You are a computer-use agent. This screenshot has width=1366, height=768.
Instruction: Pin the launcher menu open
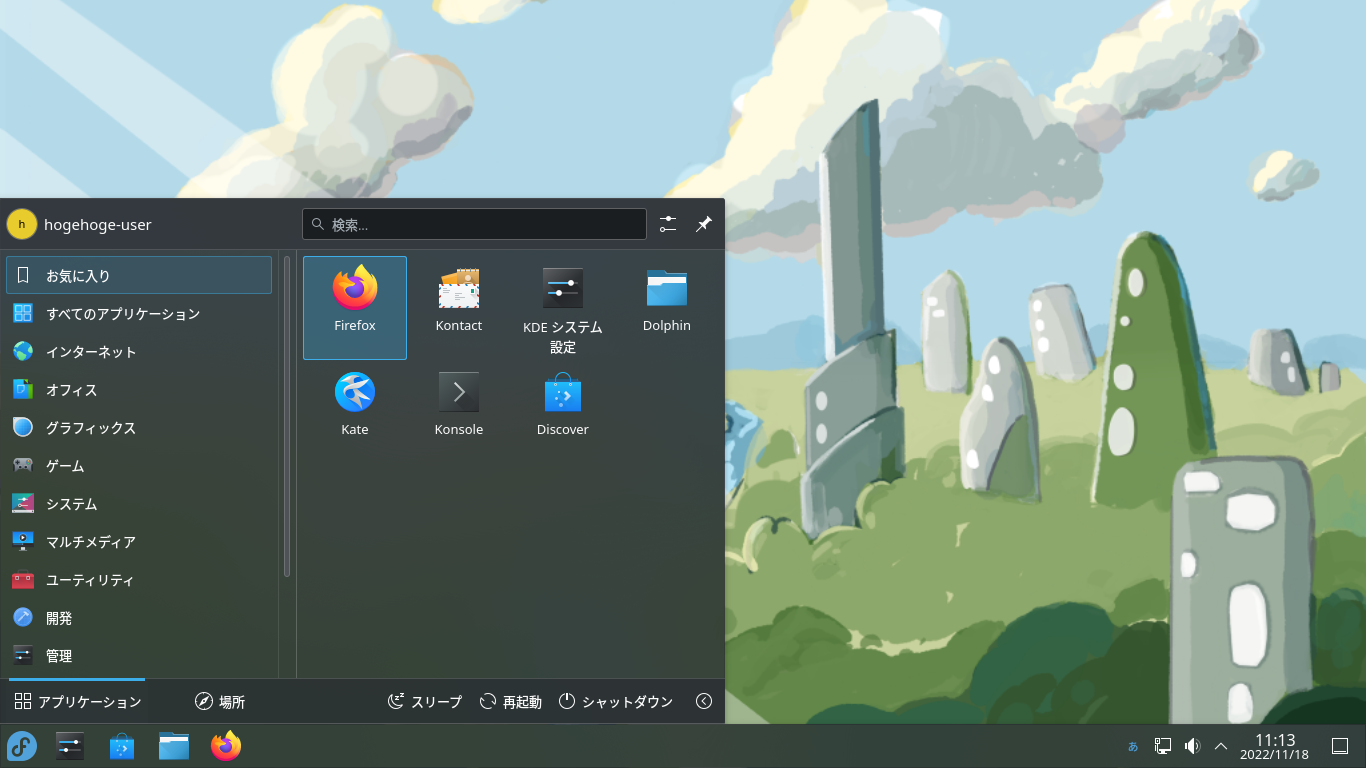(704, 224)
